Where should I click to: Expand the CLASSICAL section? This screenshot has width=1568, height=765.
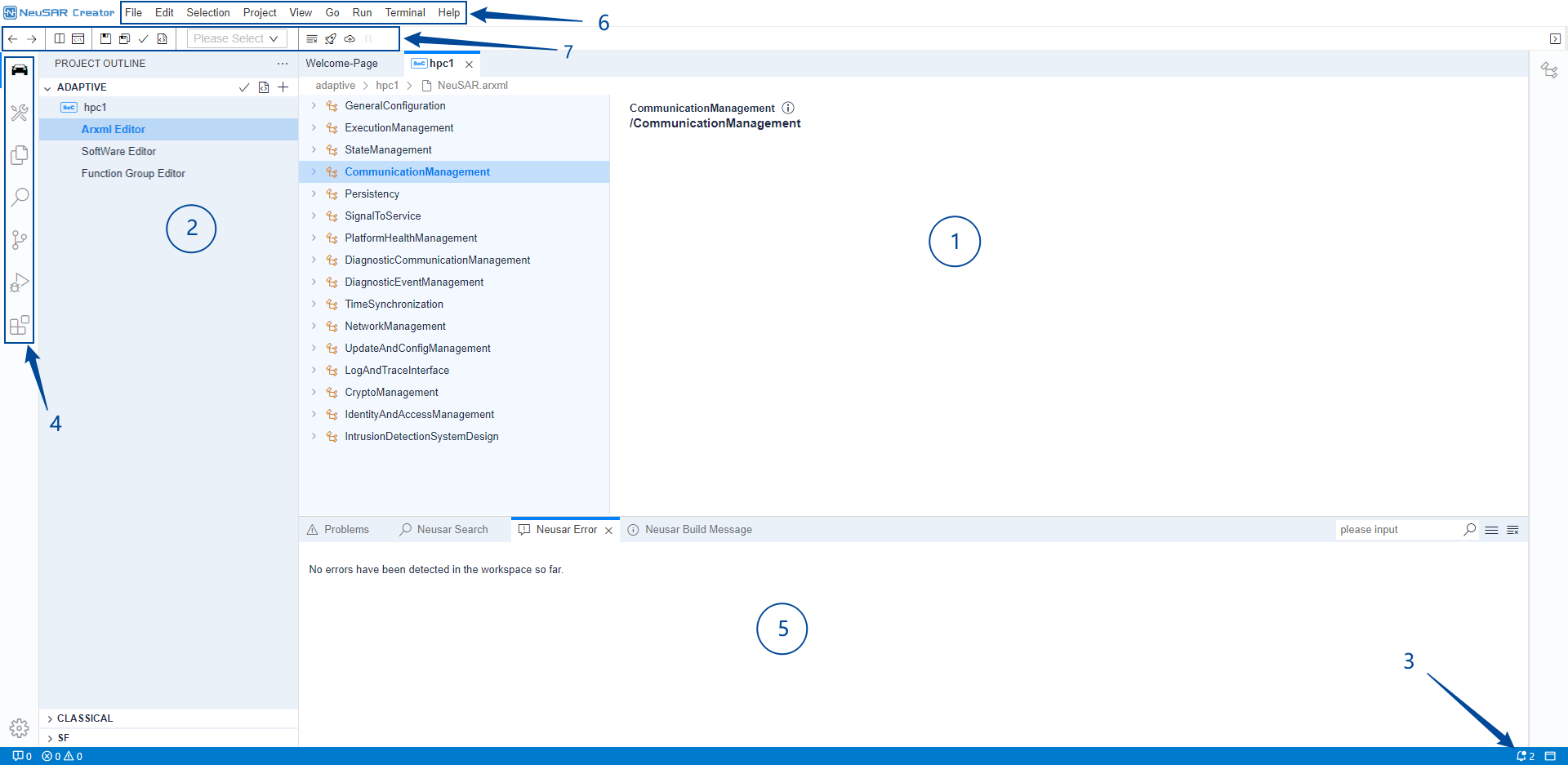point(84,718)
